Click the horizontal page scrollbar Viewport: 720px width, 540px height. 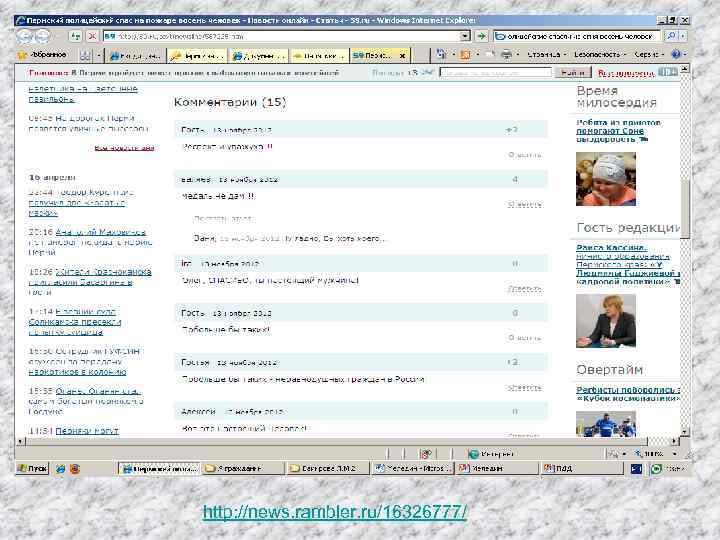pyautogui.click(x=337, y=441)
